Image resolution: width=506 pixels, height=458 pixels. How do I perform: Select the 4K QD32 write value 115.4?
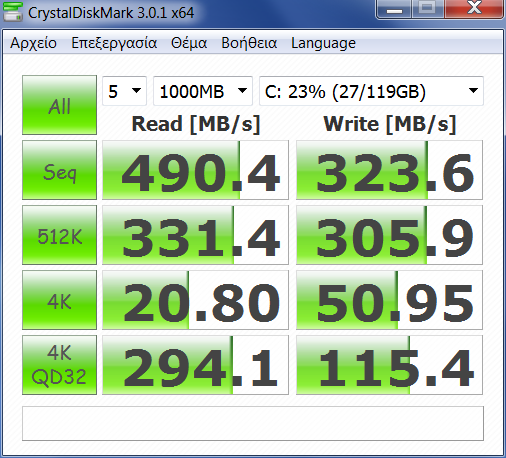pyautogui.click(x=389, y=365)
